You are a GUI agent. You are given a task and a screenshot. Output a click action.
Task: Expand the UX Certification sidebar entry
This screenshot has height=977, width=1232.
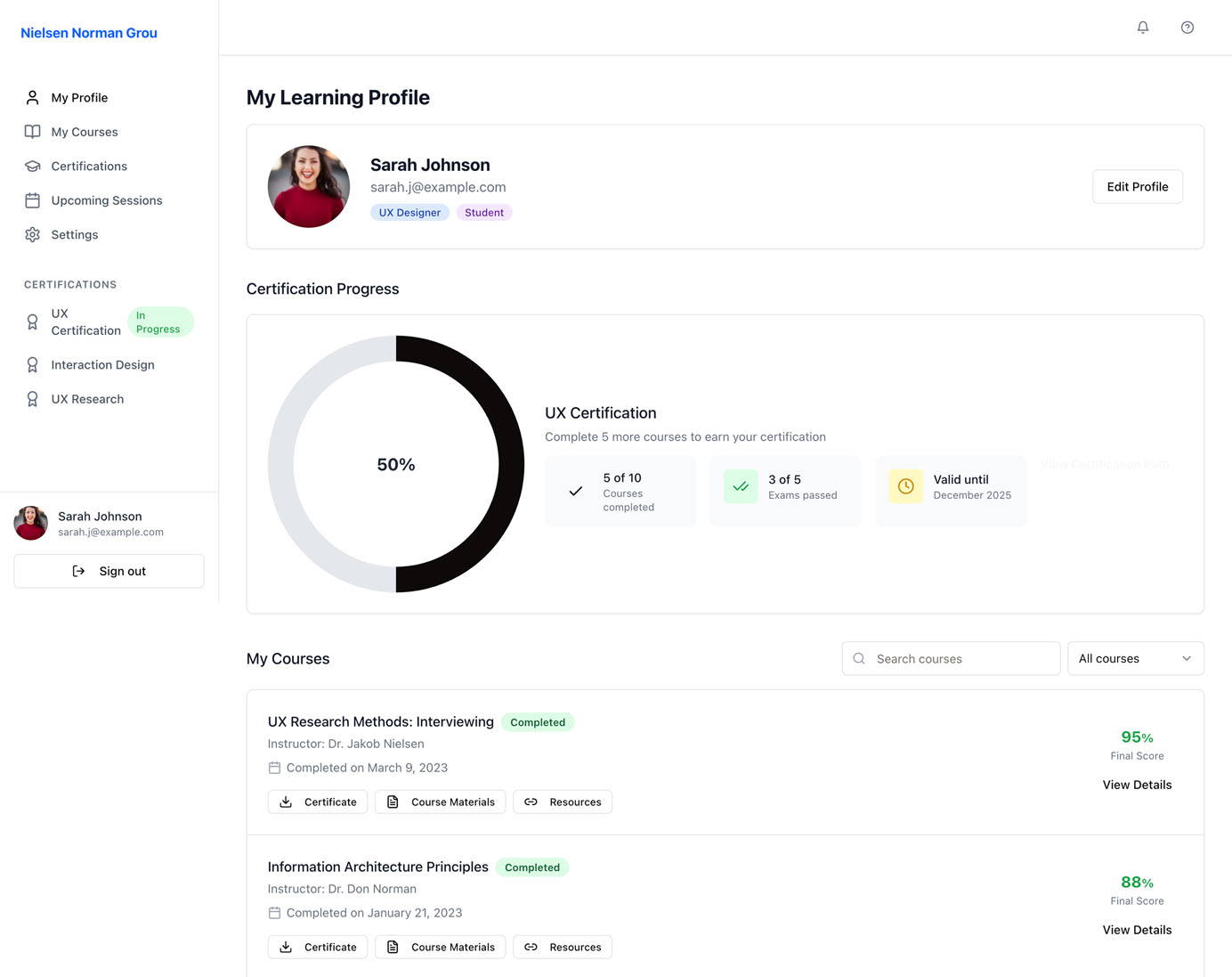pos(85,322)
